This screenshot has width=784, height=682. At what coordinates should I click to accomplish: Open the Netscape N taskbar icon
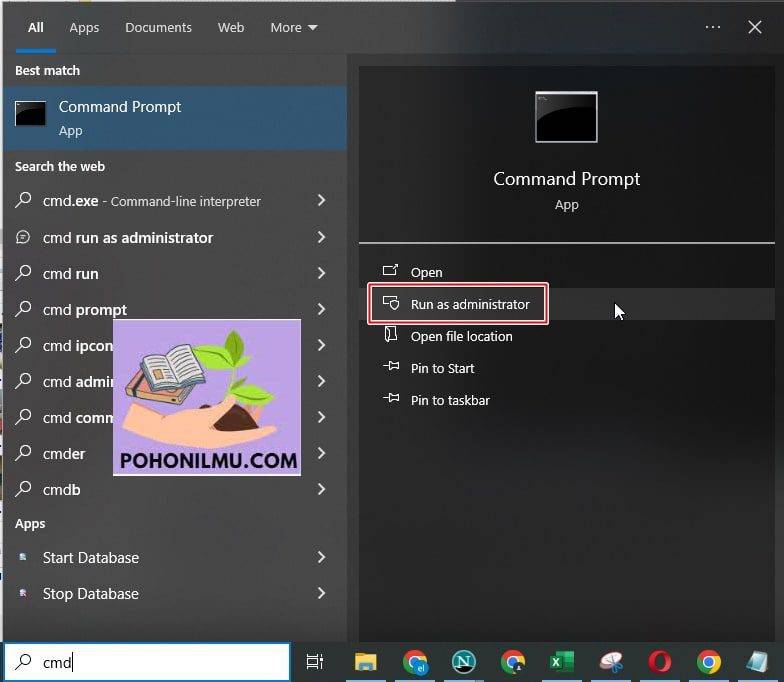(x=464, y=662)
